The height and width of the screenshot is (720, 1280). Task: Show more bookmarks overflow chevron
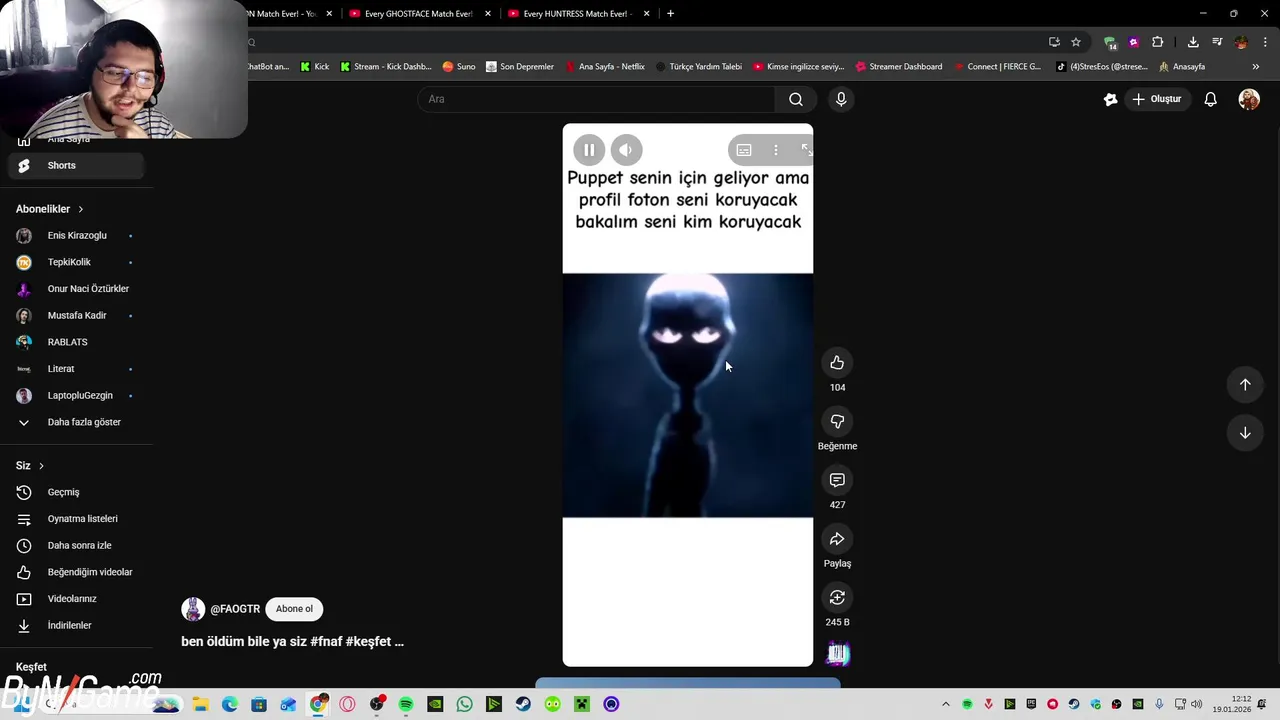1256,67
